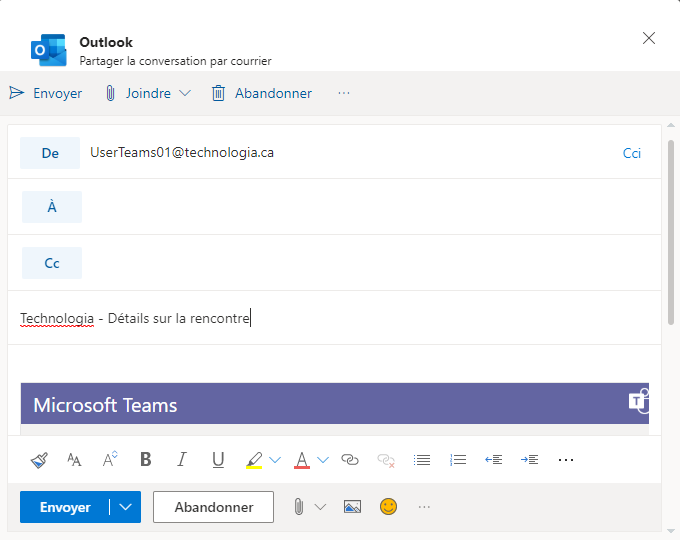Click Abandonner trash icon in top toolbar
Image resolution: width=680 pixels, height=540 pixels.
pyautogui.click(x=218, y=93)
